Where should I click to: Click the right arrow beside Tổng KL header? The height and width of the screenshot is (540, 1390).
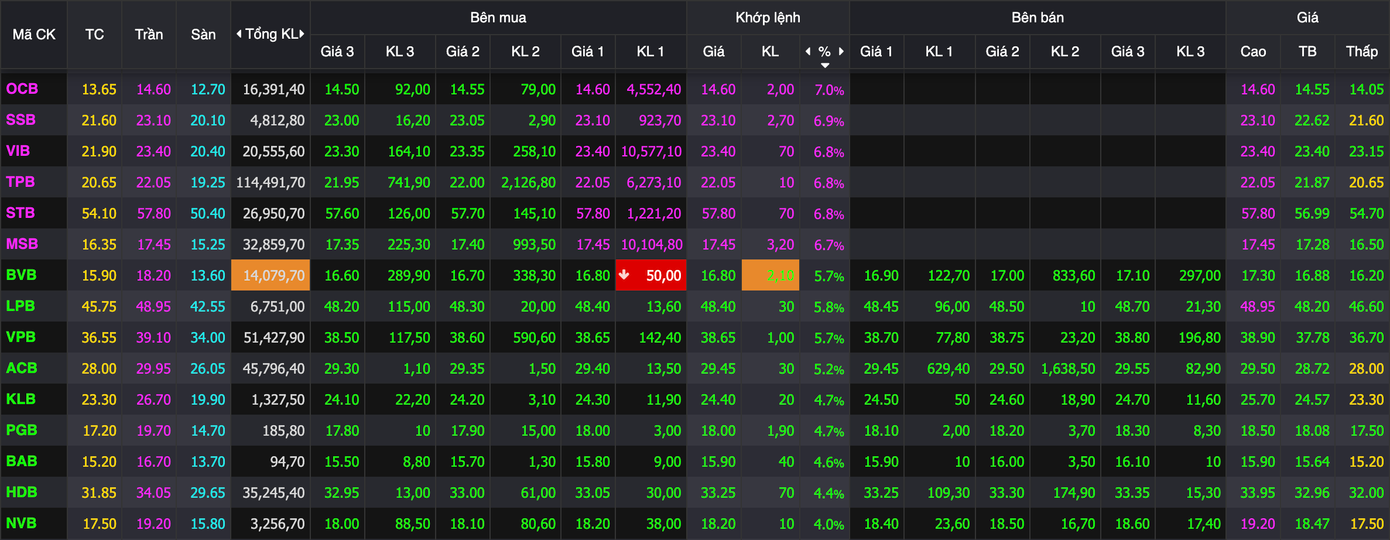coord(302,34)
